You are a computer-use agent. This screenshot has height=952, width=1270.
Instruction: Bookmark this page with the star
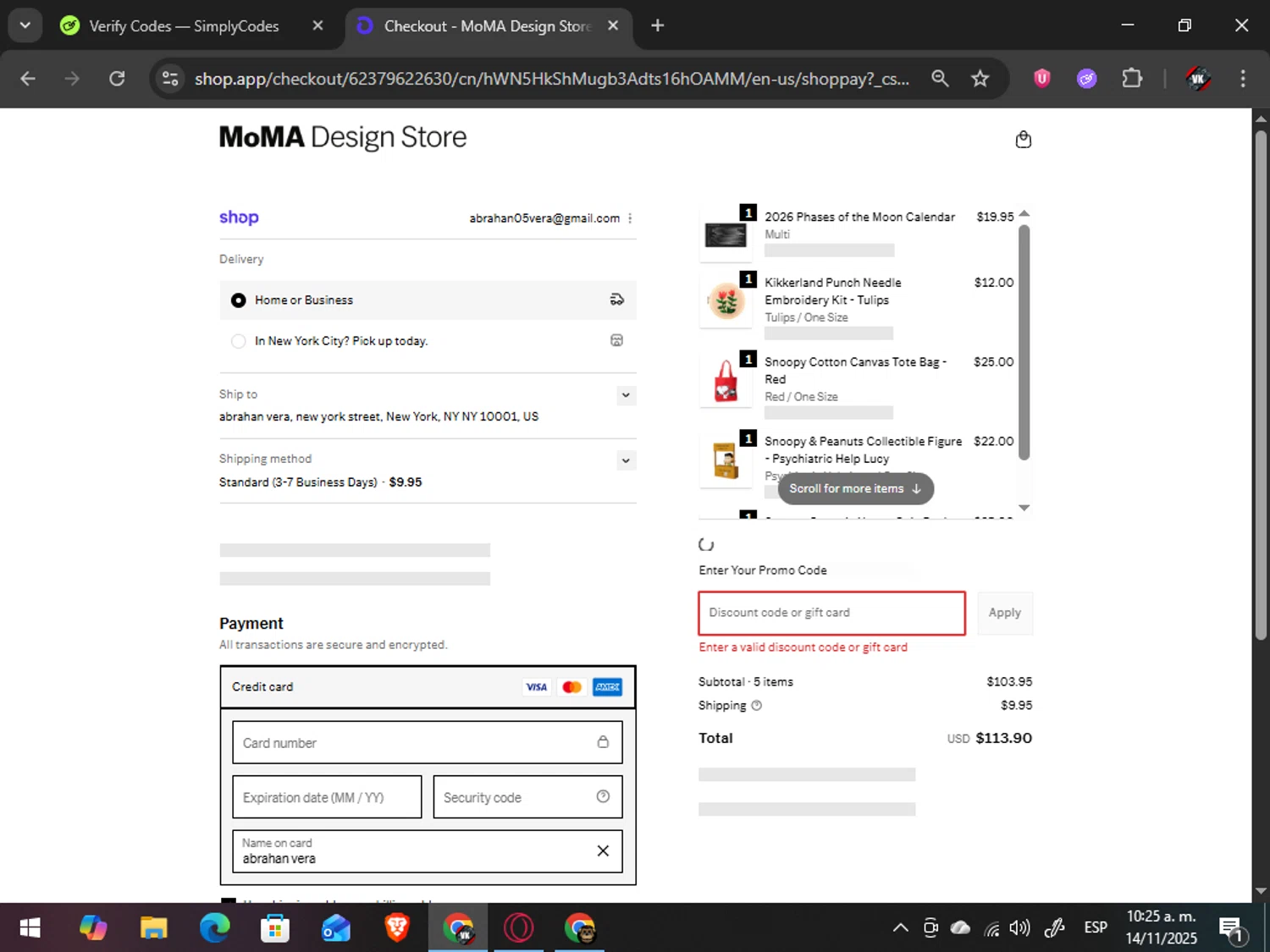[980, 79]
